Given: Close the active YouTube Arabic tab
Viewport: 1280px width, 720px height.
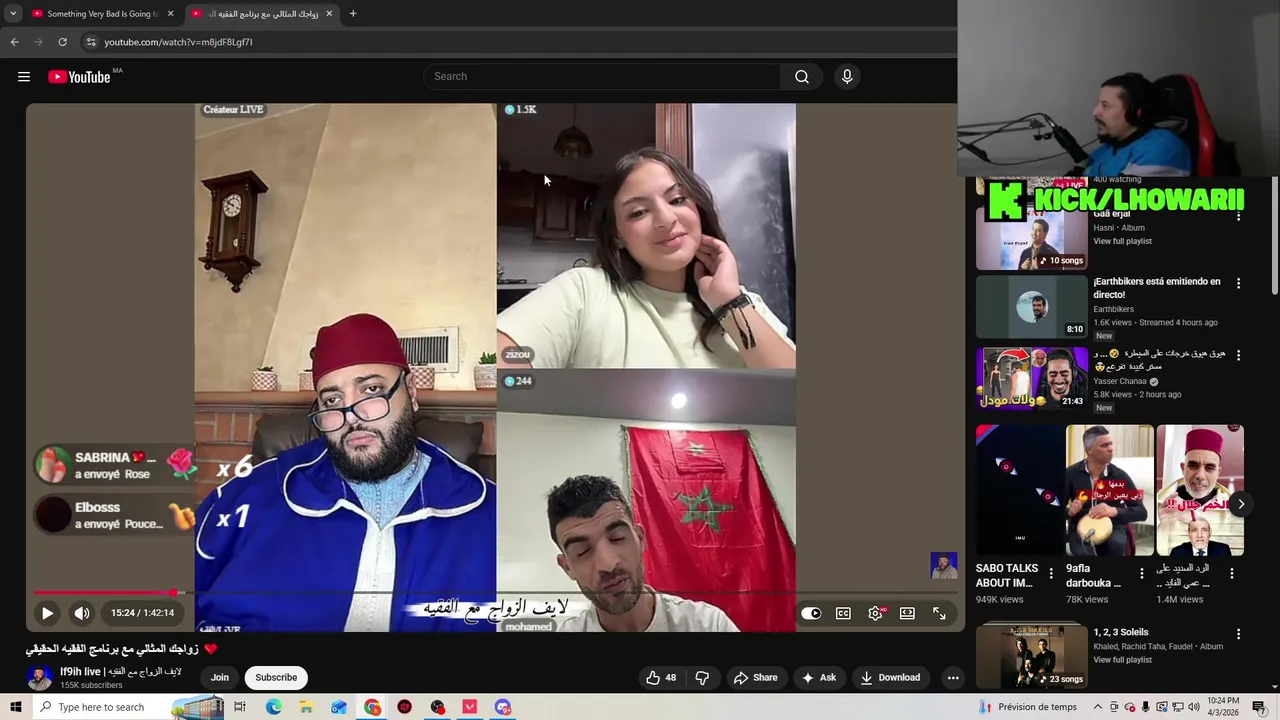Looking at the screenshot, I should pyautogui.click(x=329, y=14).
